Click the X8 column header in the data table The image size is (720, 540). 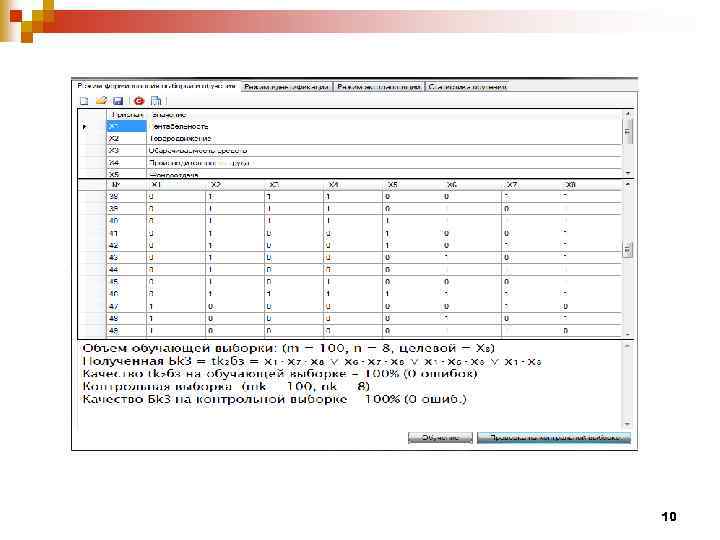(591, 185)
